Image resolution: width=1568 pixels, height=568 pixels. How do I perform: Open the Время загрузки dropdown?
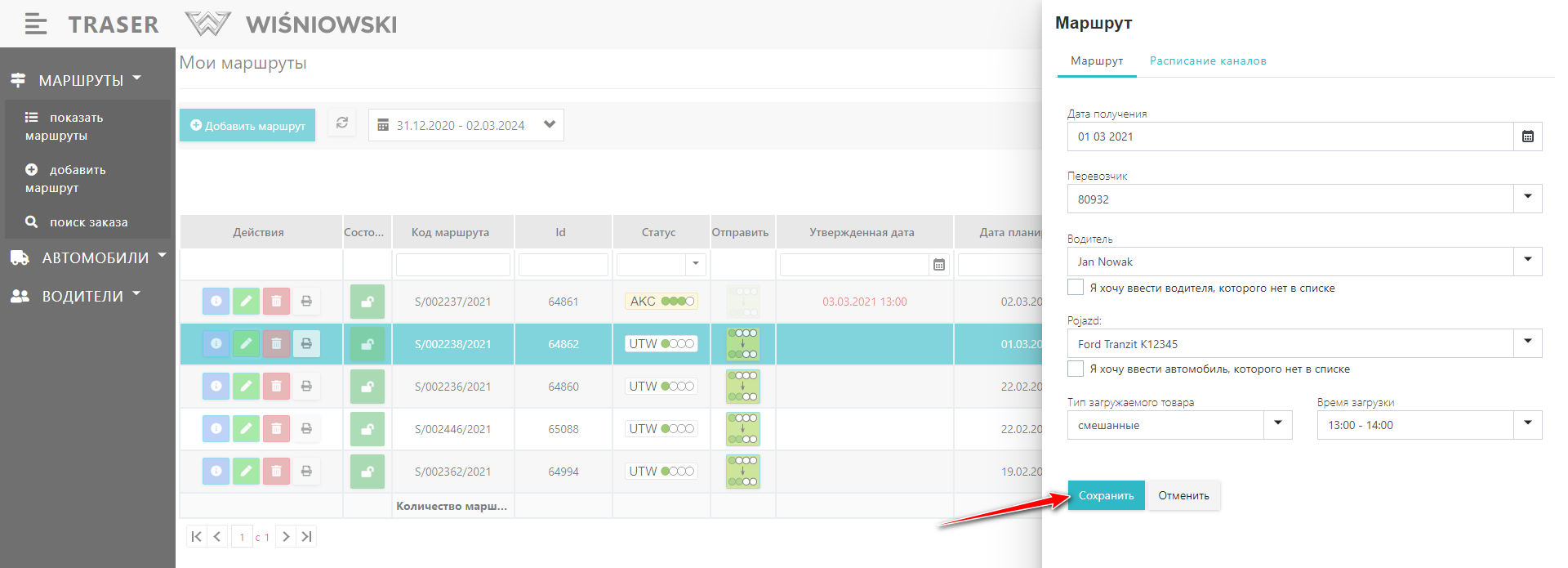coord(1527,425)
